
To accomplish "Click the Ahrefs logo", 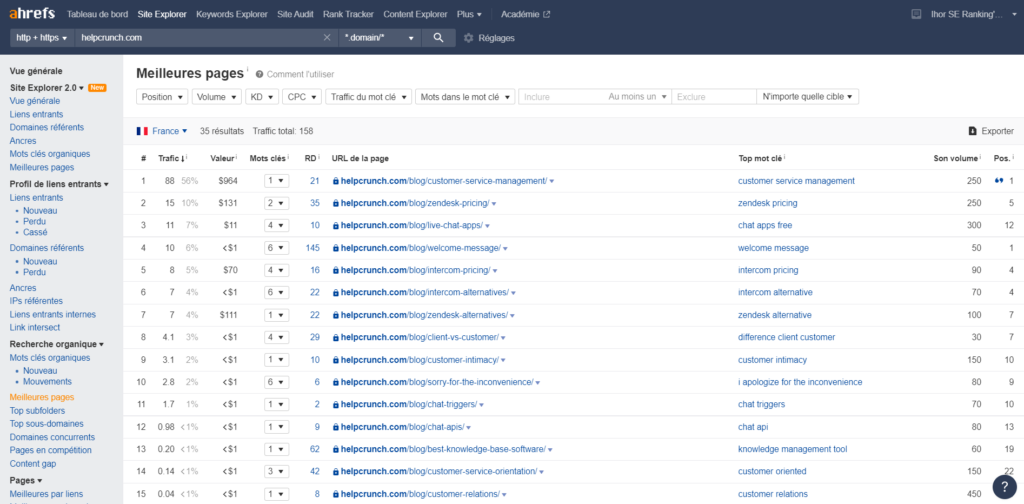I will tap(32, 14).
